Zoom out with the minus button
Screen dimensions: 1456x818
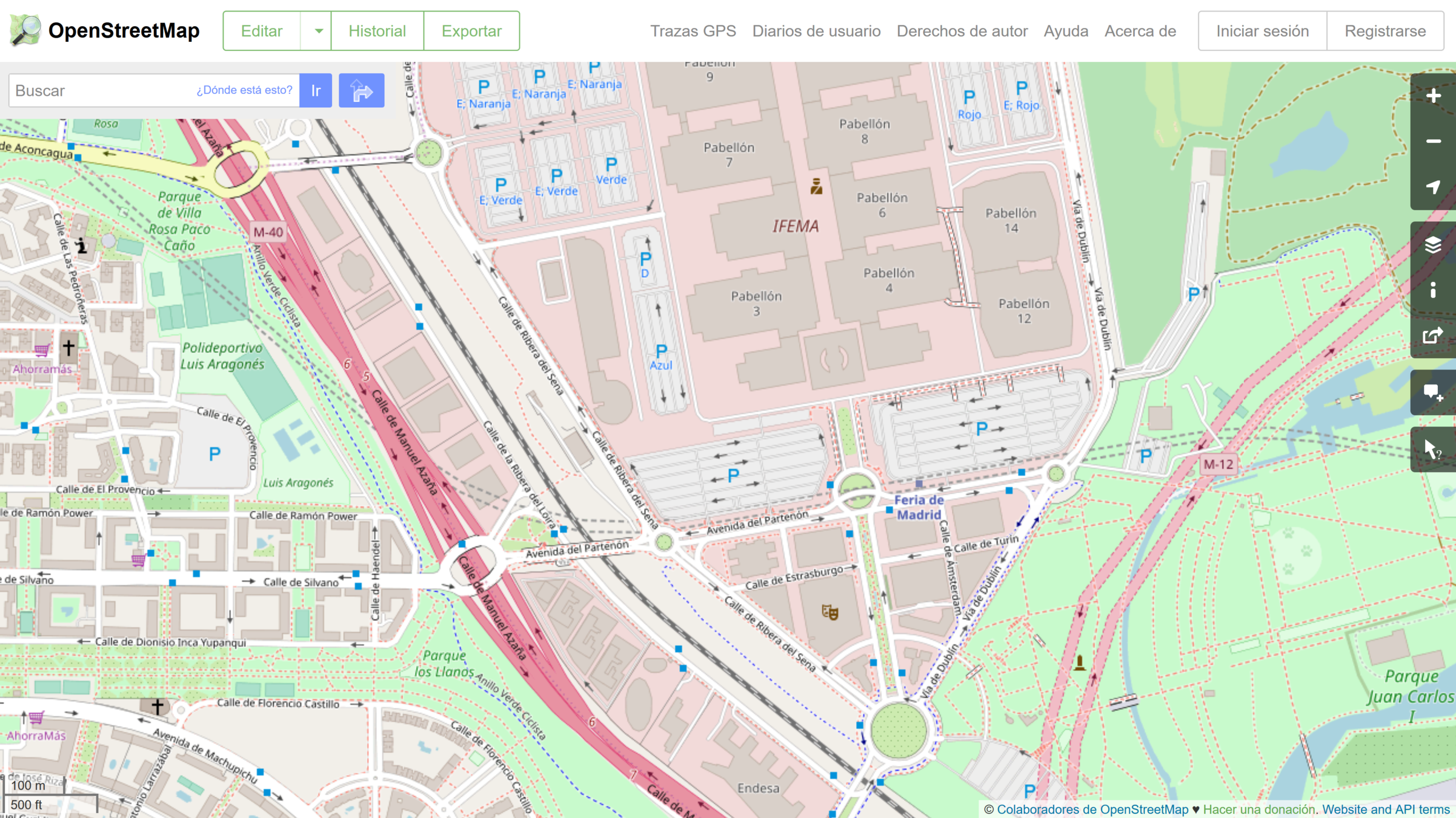pyautogui.click(x=1433, y=142)
